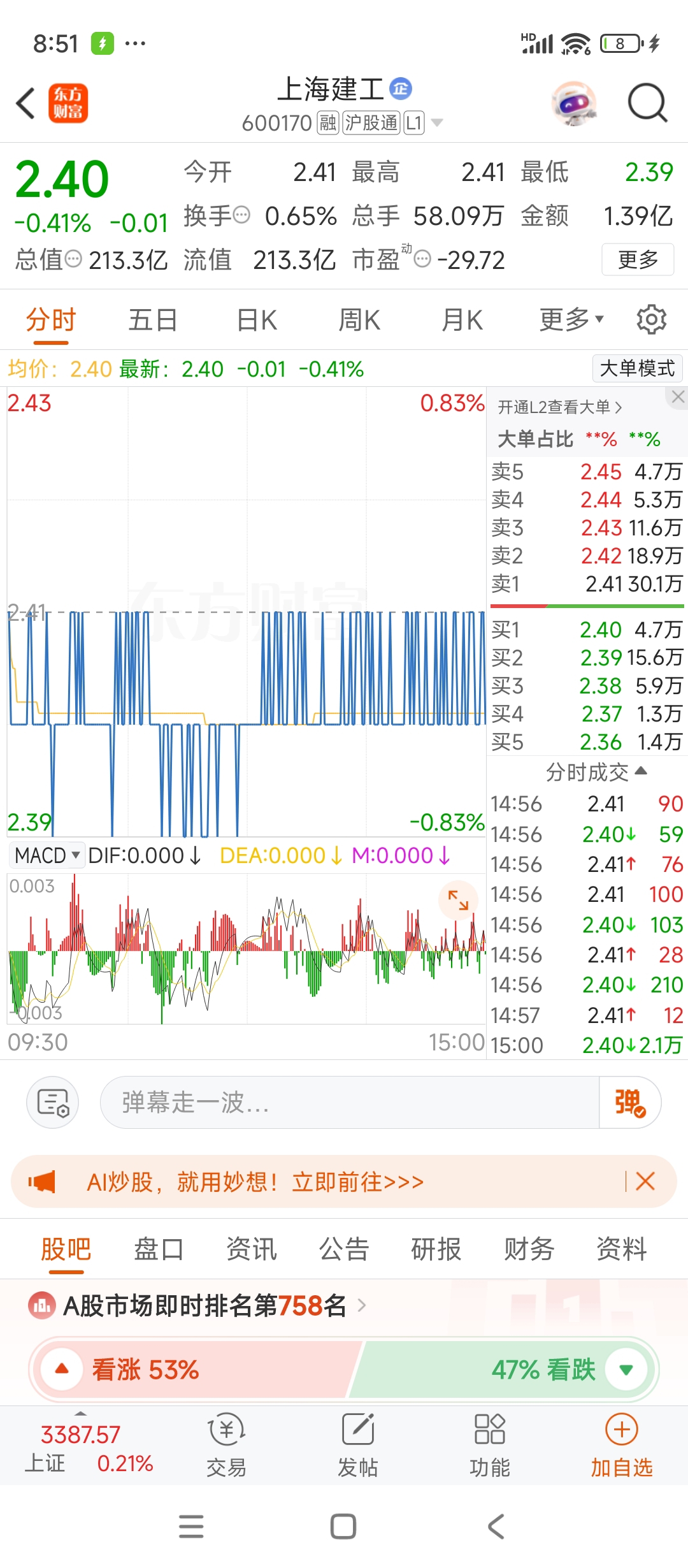Screen dimensions: 688x1568
Task: Tap Android home button
Action: click(x=343, y=1527)
